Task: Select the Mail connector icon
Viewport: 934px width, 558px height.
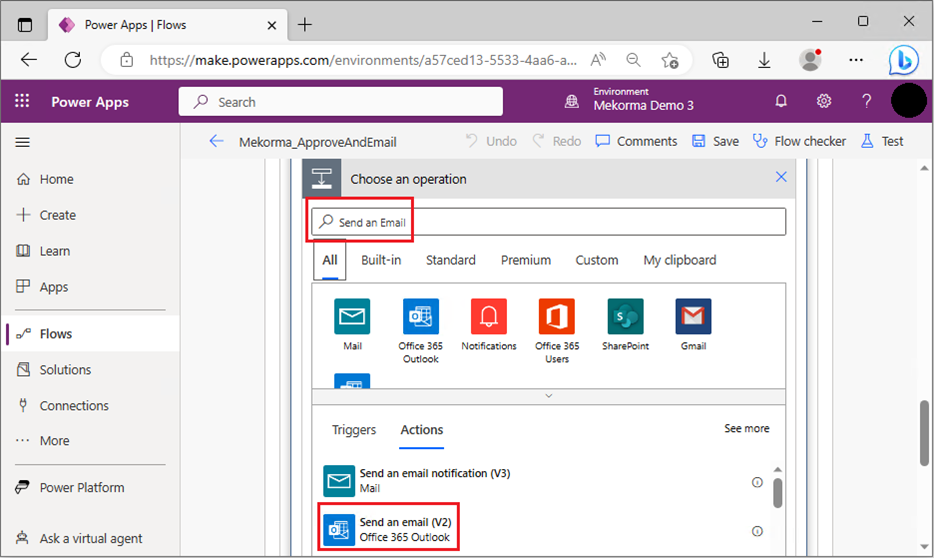Action: [352, 316]
